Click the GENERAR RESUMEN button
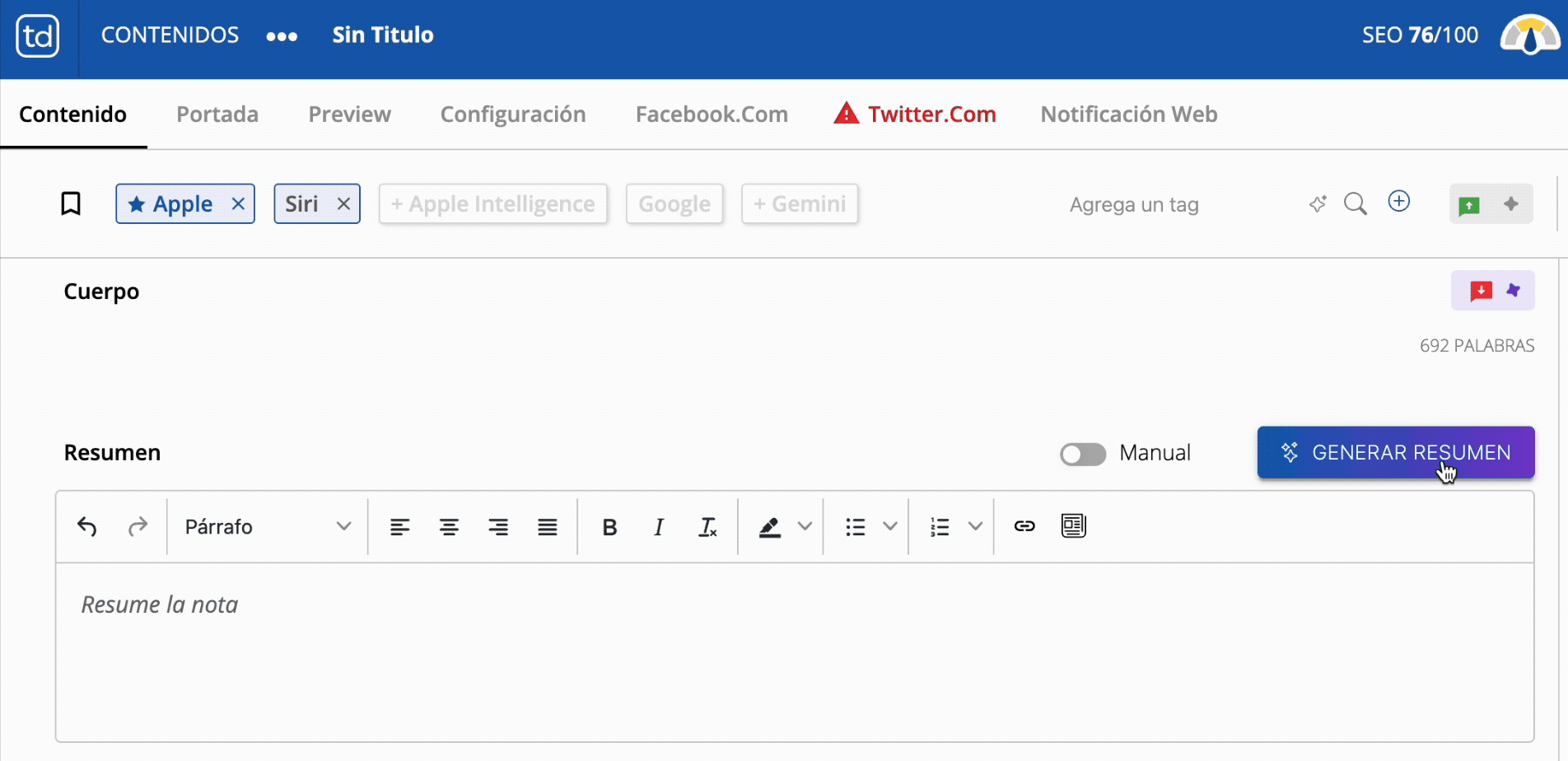The height and width of the screenshot is (761, 1568). 1396,452
